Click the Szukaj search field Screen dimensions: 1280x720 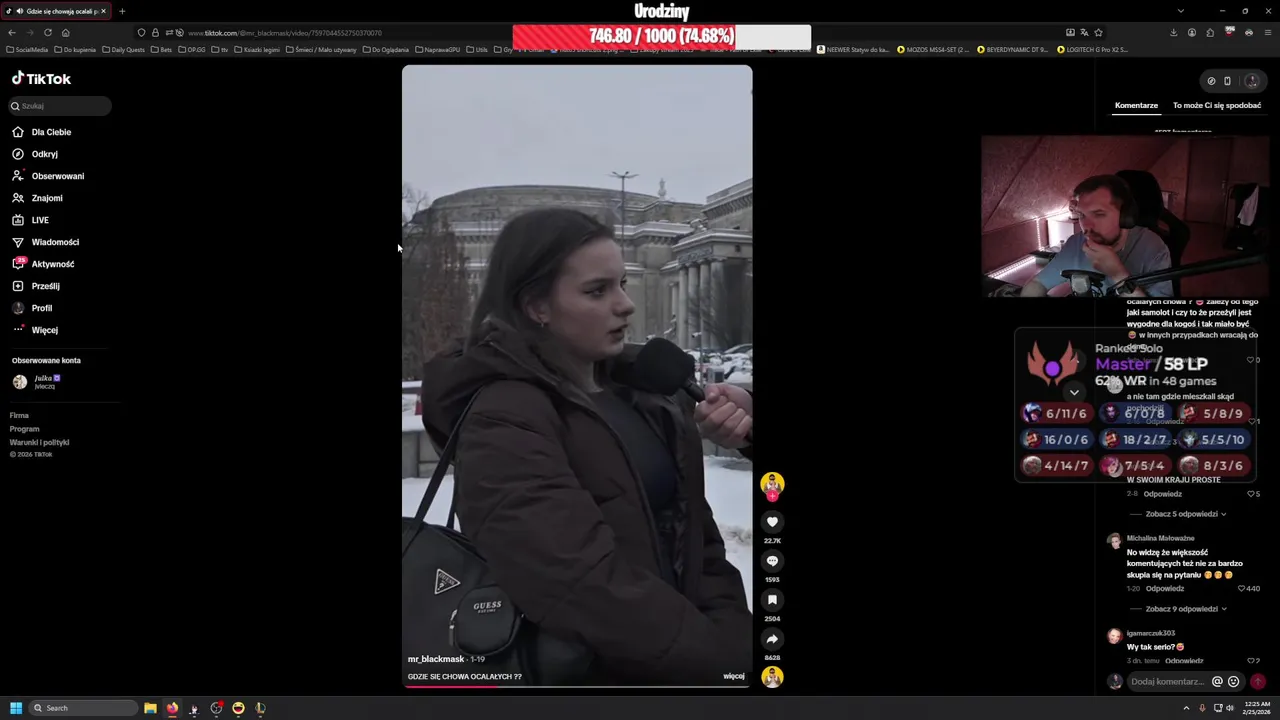(x=60, y=106)
